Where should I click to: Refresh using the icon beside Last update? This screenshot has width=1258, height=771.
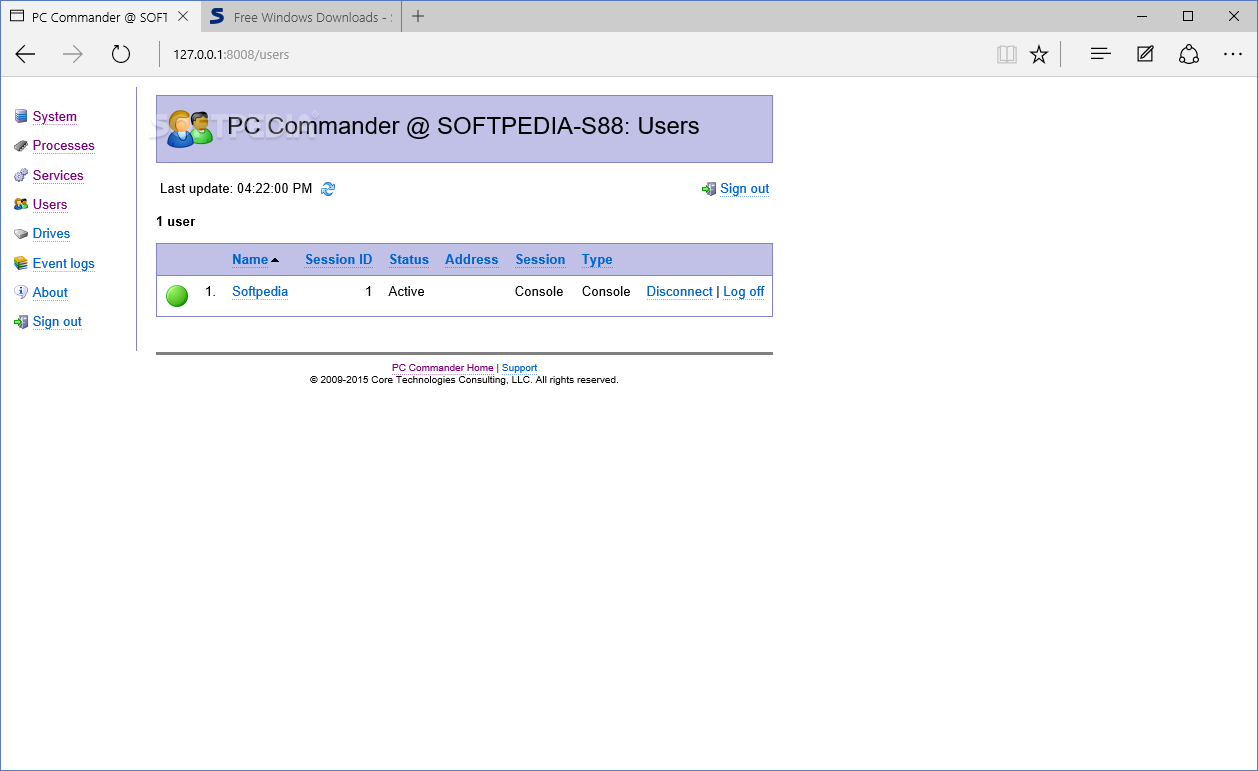328,188
